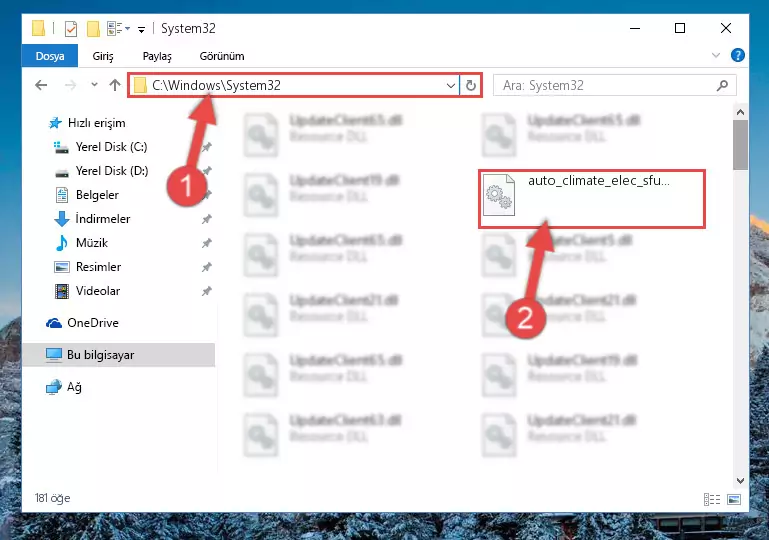Refresh the System32 folder view

[x=471, y=86]
